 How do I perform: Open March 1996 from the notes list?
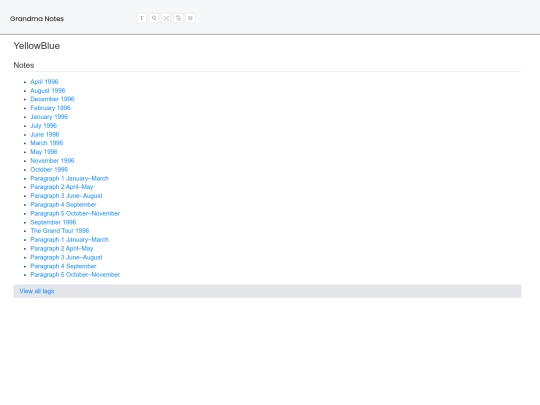pos(46,143)
